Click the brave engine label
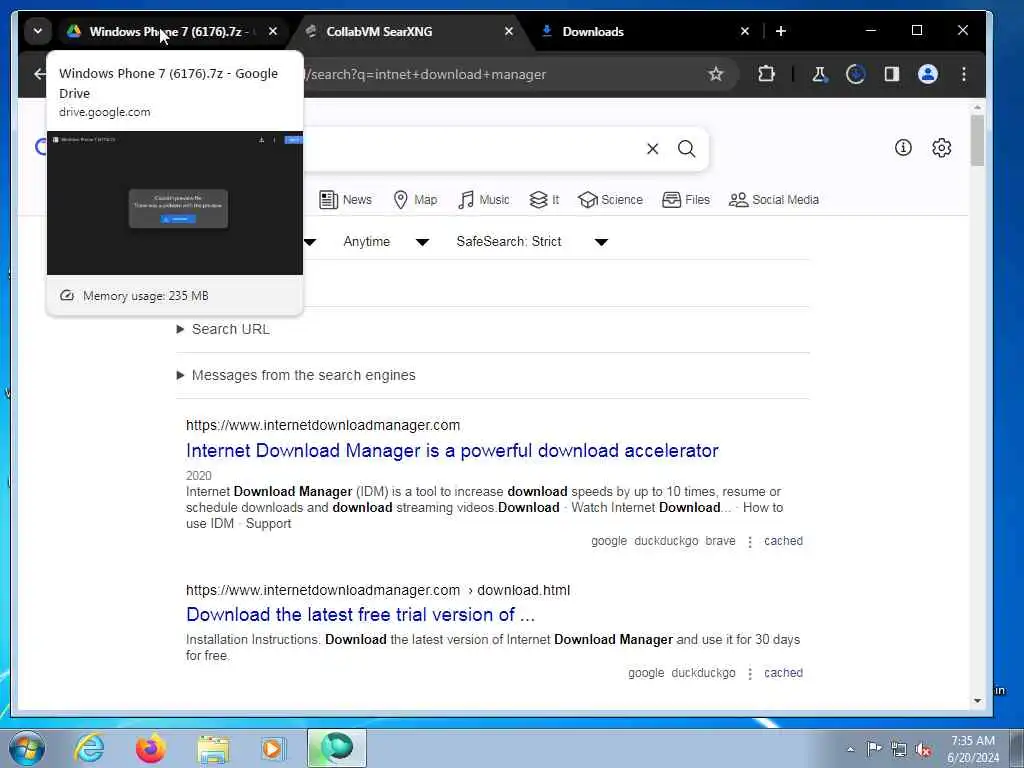The image size is (1024, 768). 720,541
